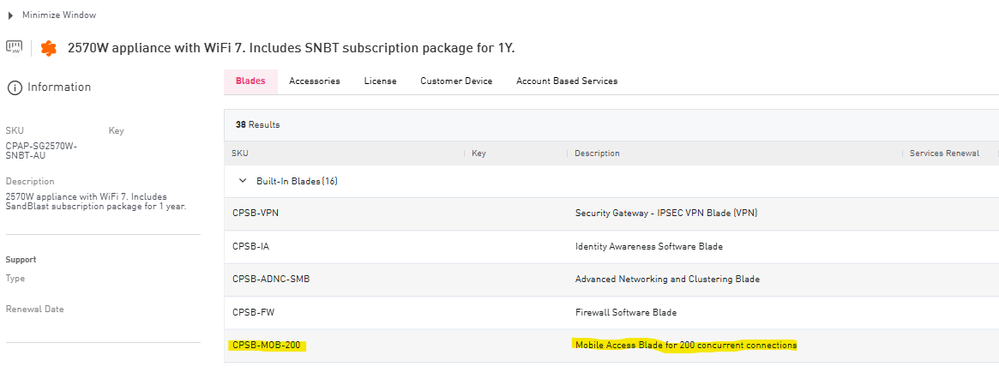Open the Accessories tab

tap(315, 82)
